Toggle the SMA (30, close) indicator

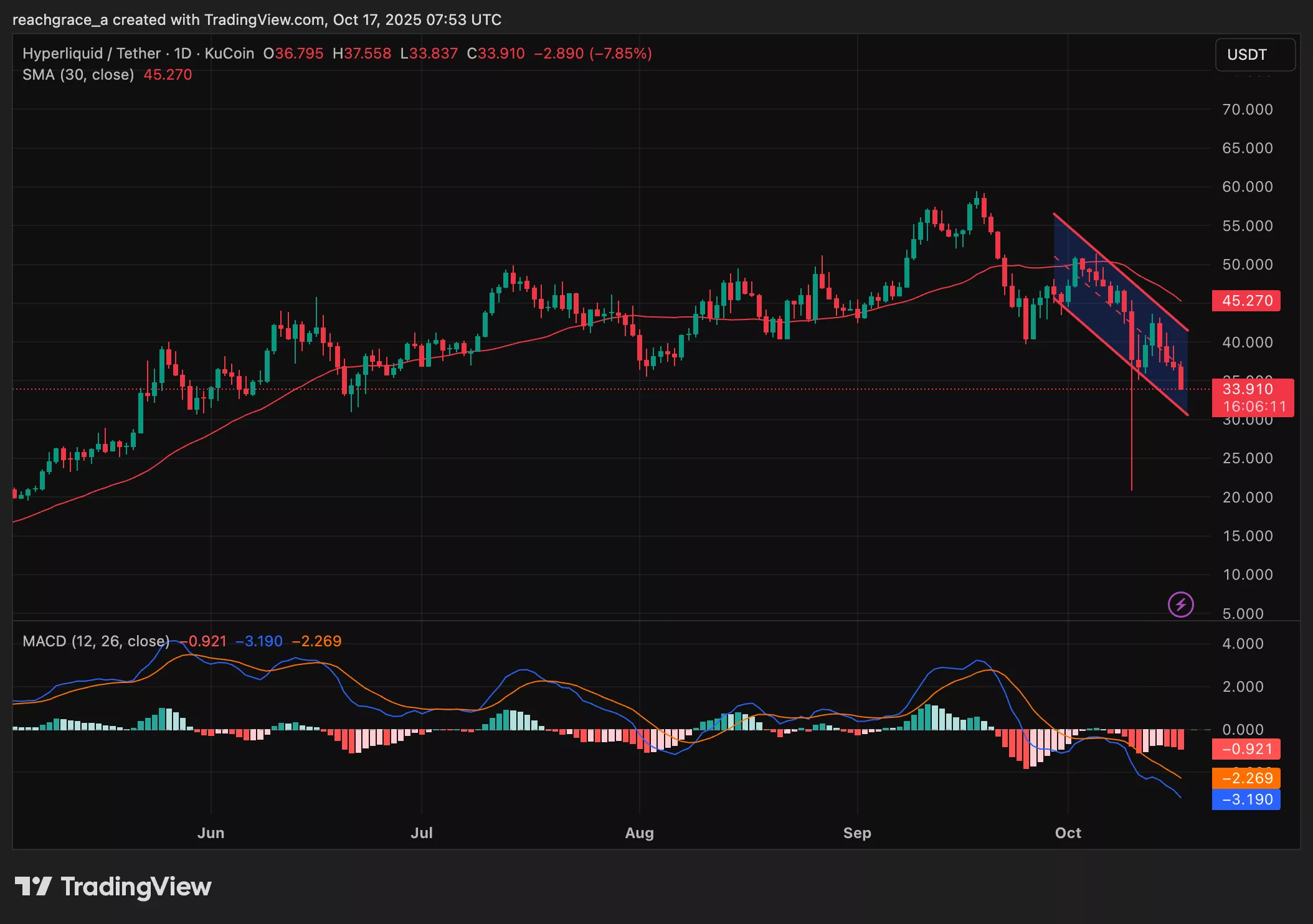tap(77, 75)
